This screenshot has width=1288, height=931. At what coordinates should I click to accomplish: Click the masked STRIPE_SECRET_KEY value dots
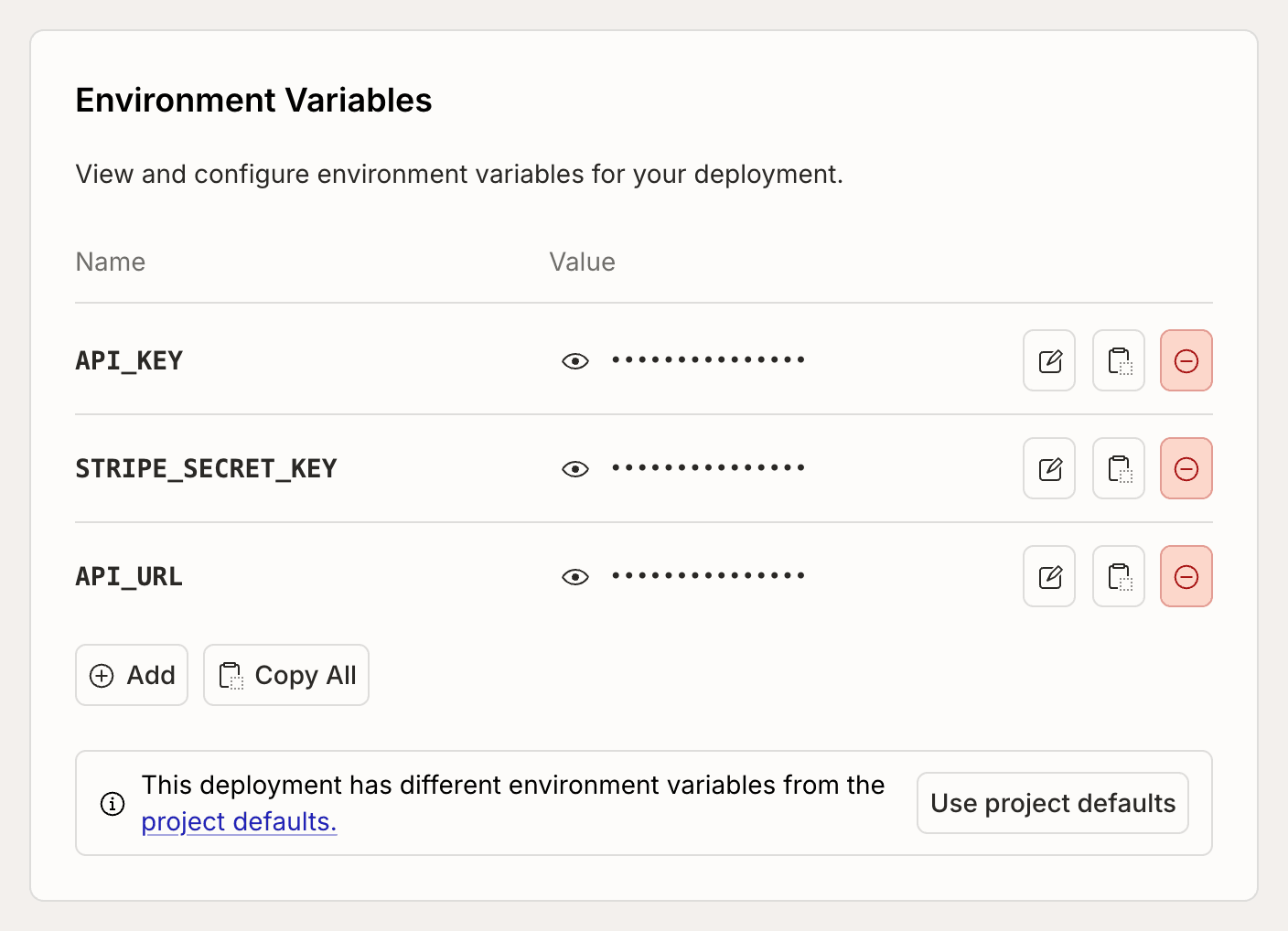709,468
